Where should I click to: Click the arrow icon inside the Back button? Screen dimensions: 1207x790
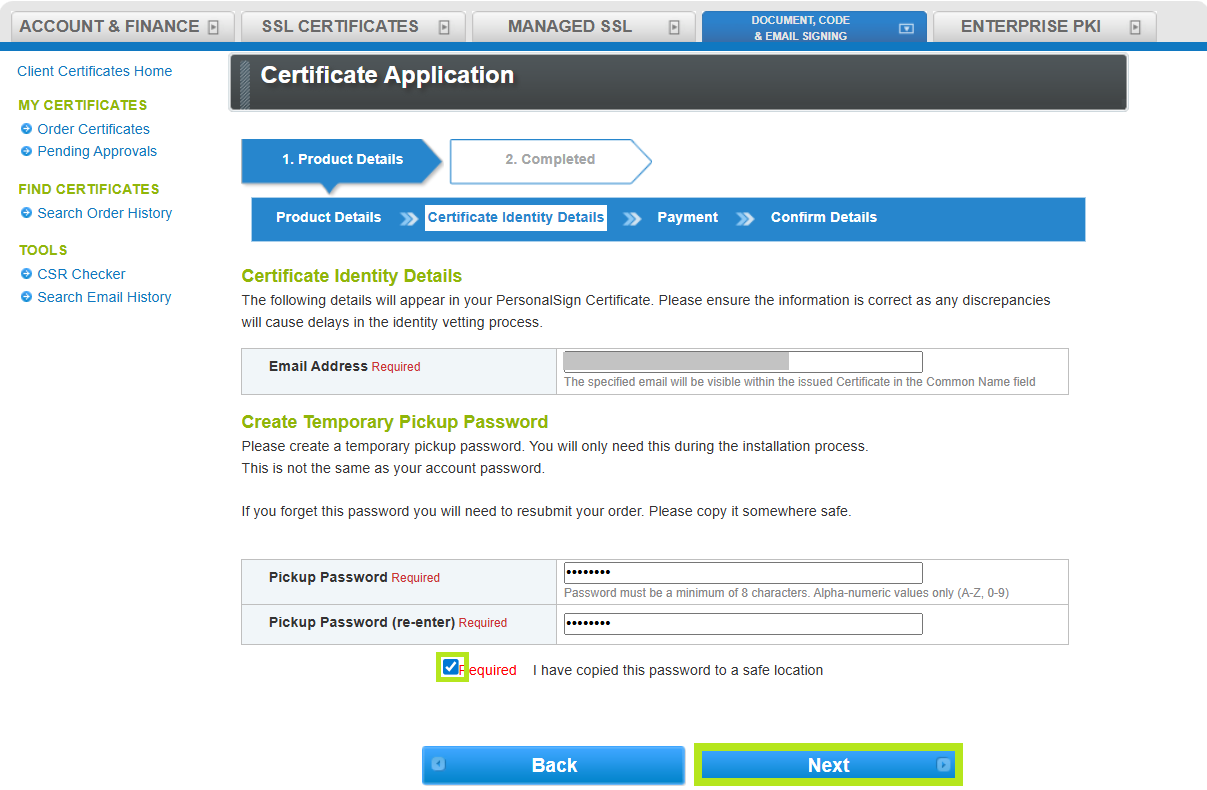point(437,765)
